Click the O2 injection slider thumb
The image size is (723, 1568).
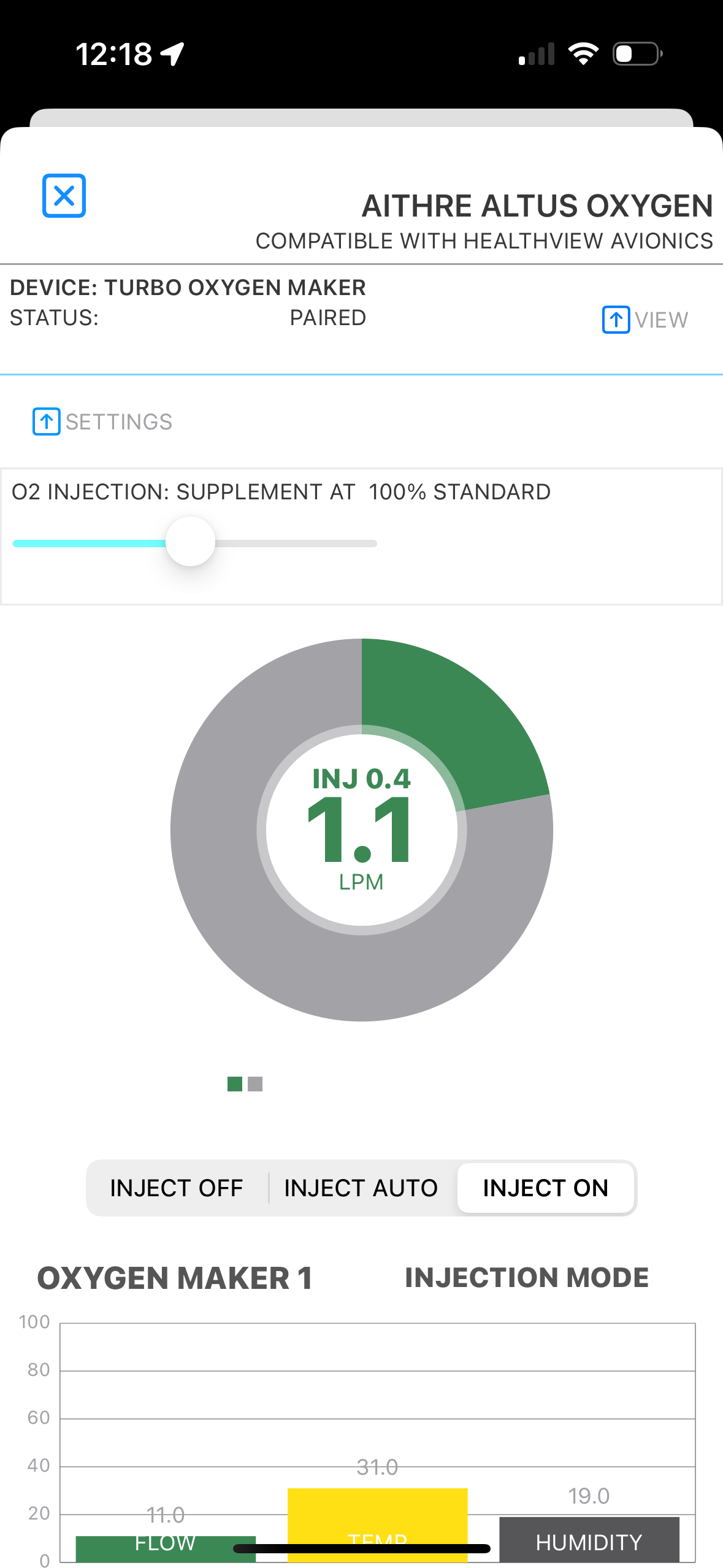[191, 542]
